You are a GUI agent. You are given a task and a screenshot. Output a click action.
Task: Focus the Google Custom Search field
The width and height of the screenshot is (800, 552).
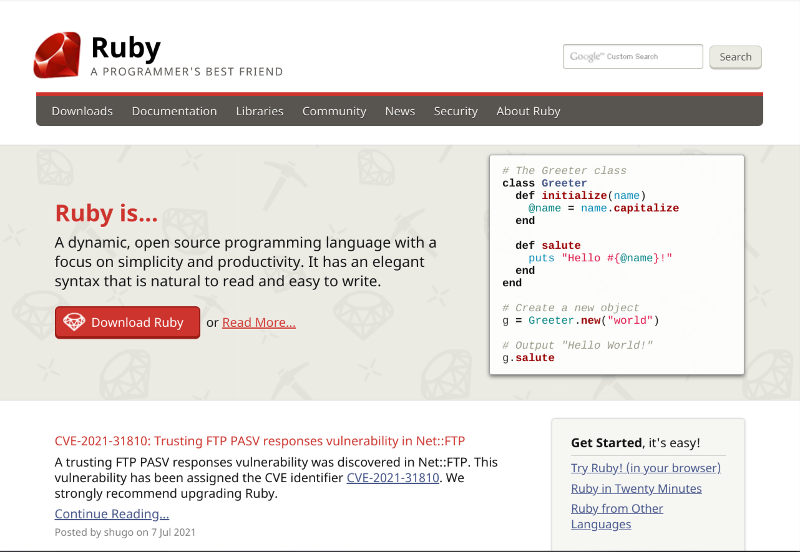coord(633,56)
